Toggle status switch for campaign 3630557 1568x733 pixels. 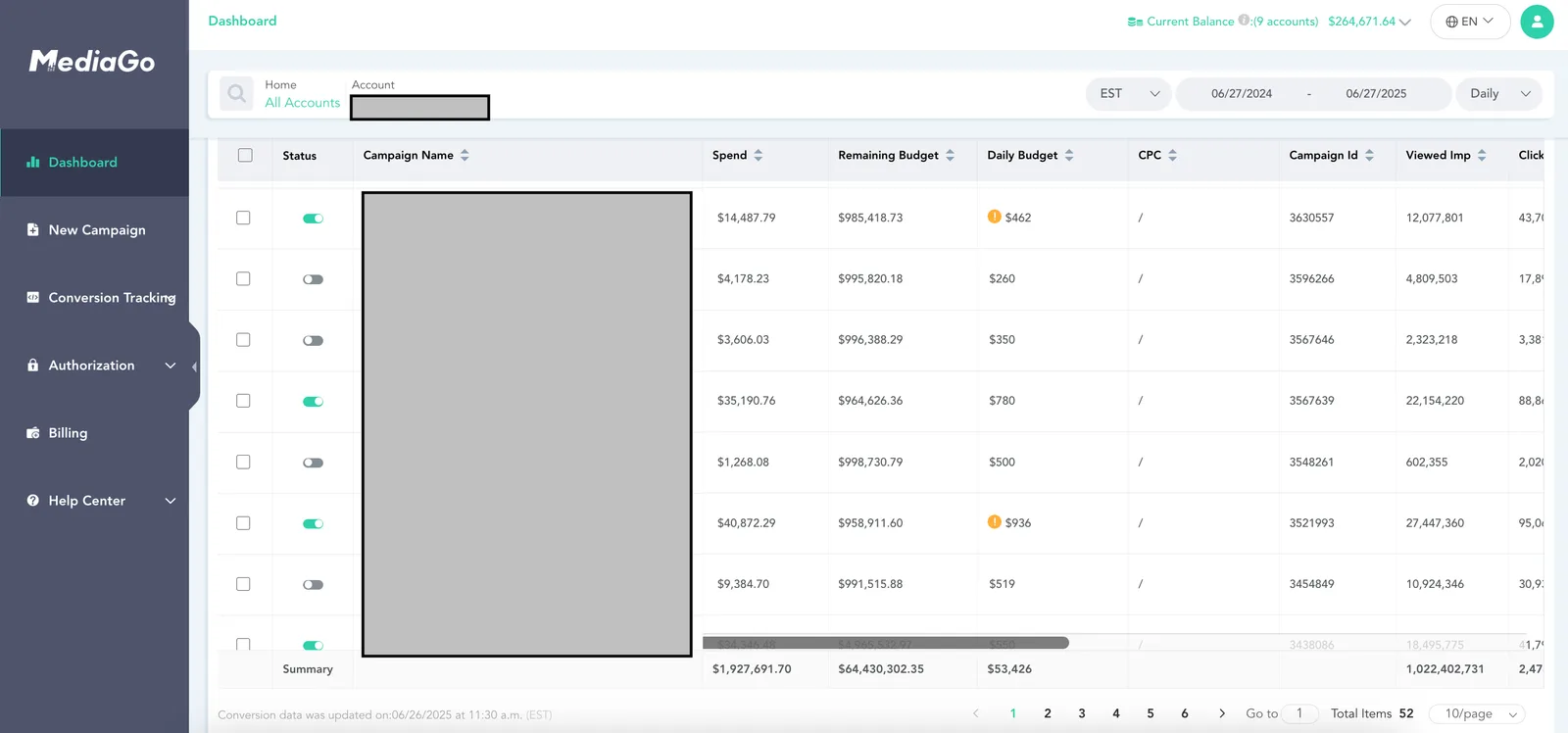313,219
